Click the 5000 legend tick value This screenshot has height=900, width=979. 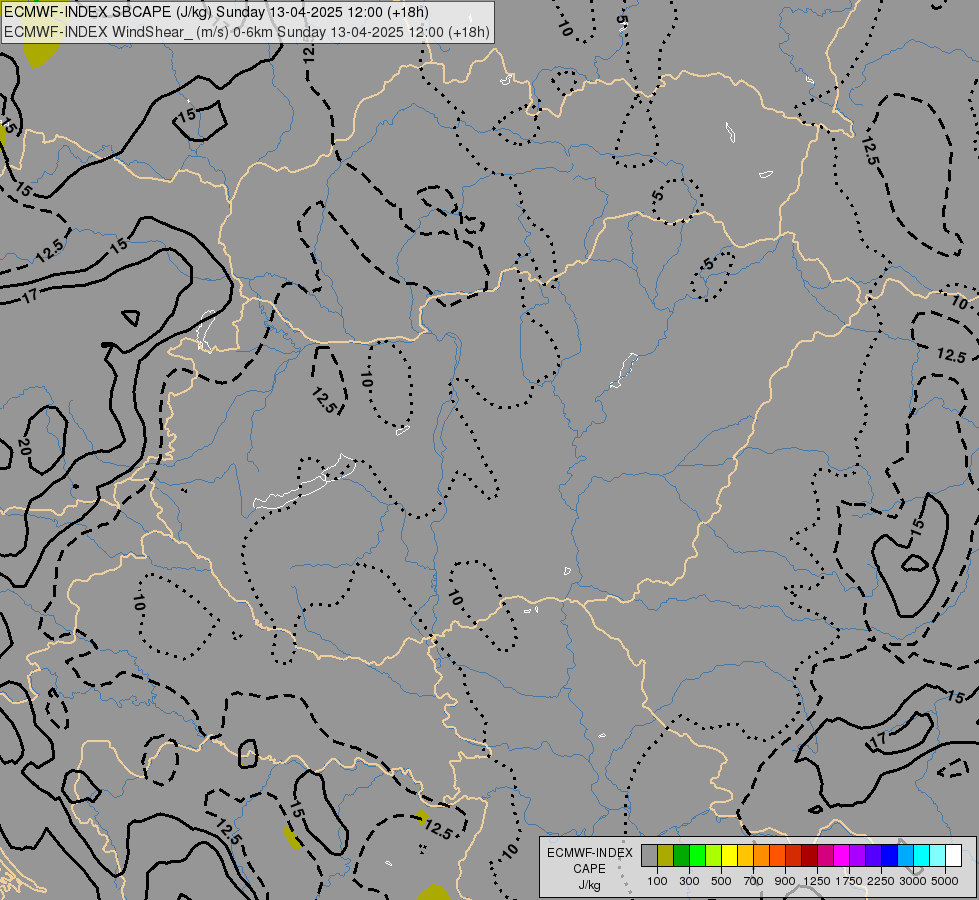(x=945, y=881)
